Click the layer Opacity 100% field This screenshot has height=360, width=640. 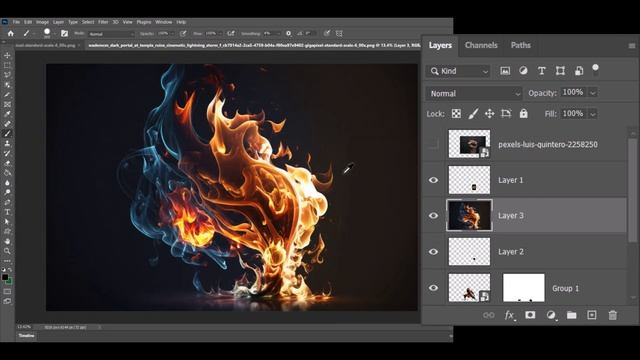coord(573,93)
